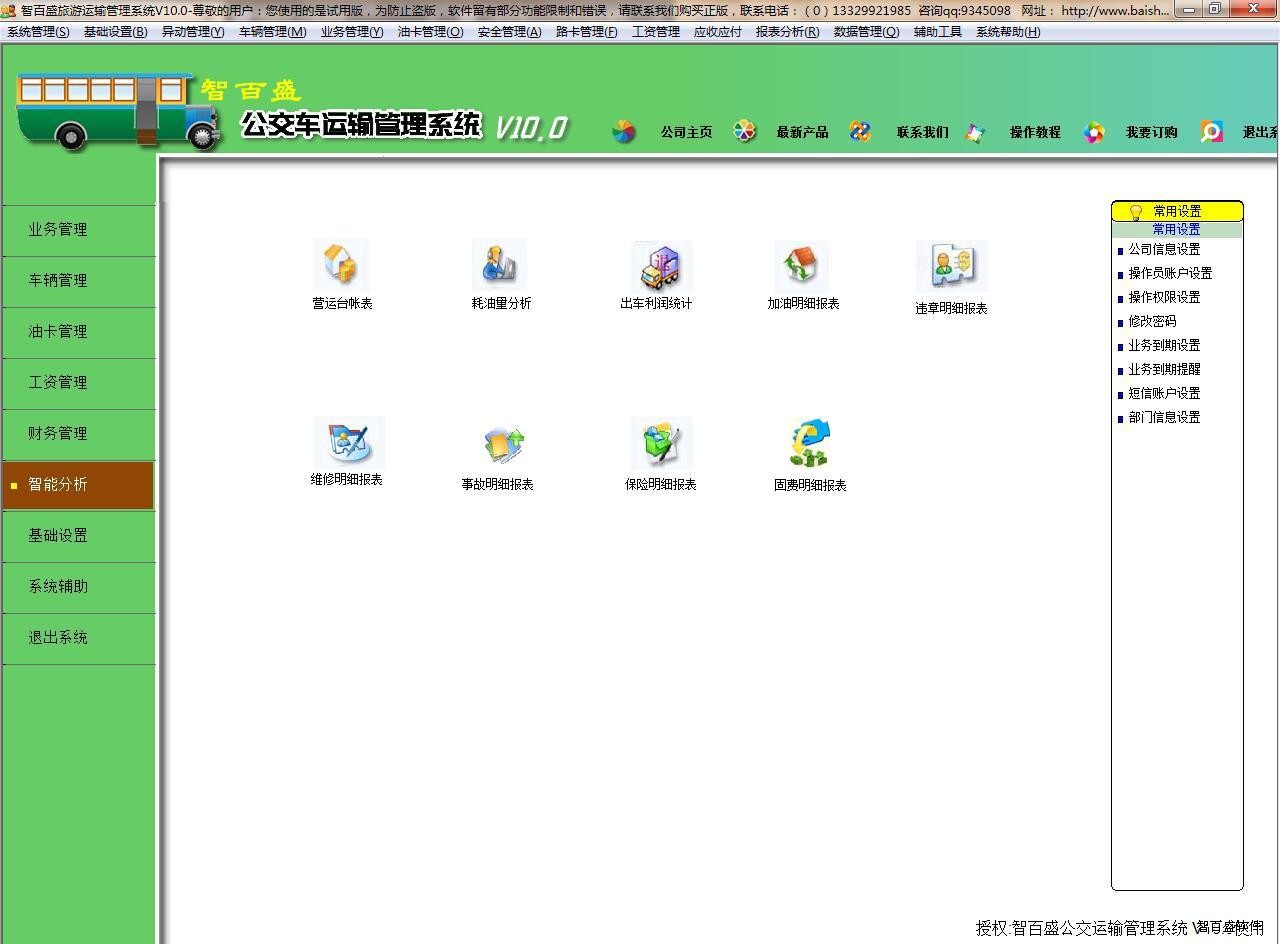
Task: Open the 报表分析(R) menu
Action: pyautogui.click(x=787, y=32)
